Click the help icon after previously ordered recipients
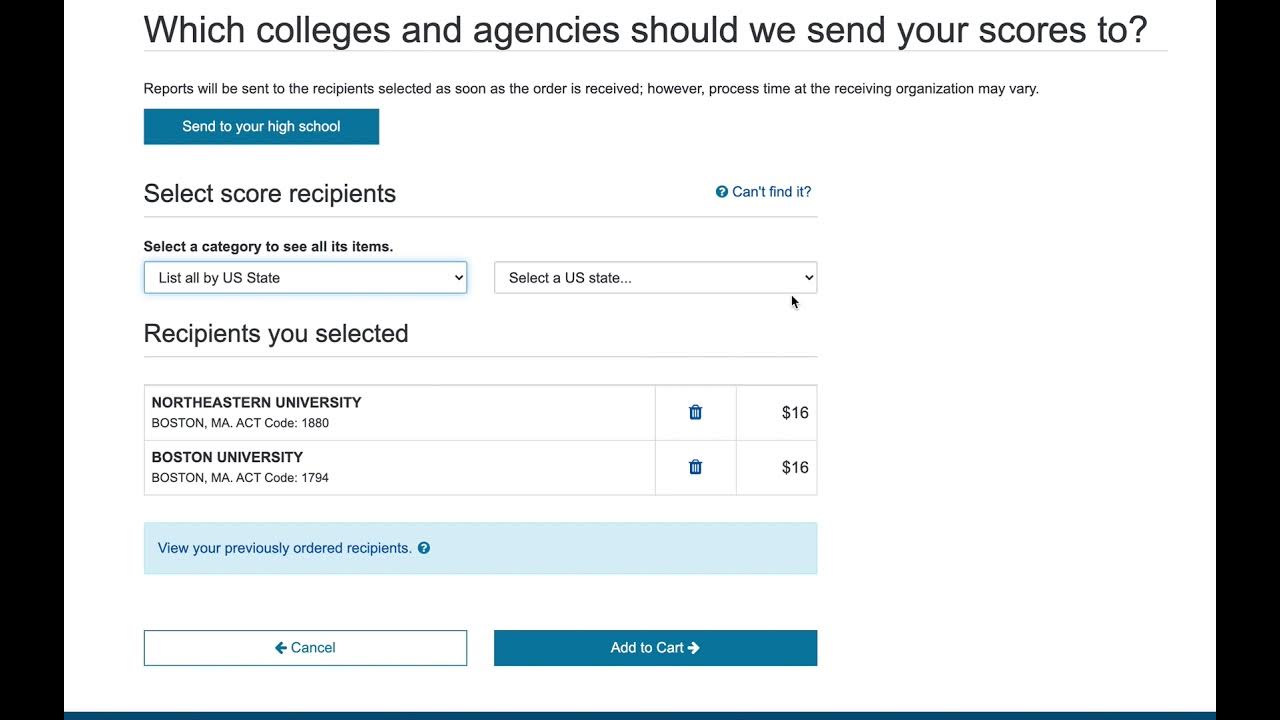1280x720 pixels. [x=424, y=548]
